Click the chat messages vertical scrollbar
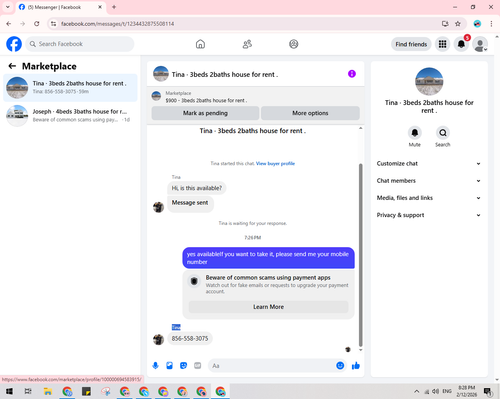Image resolution: width=500 pixels, height=399 pixels. pyautogui.click(x=360, y=255)
